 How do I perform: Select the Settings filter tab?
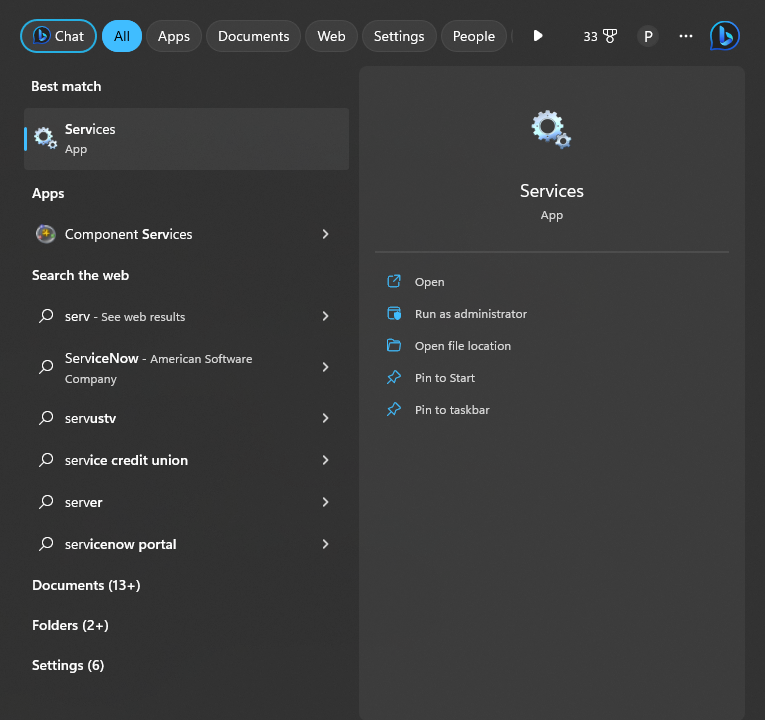point(399,36)
